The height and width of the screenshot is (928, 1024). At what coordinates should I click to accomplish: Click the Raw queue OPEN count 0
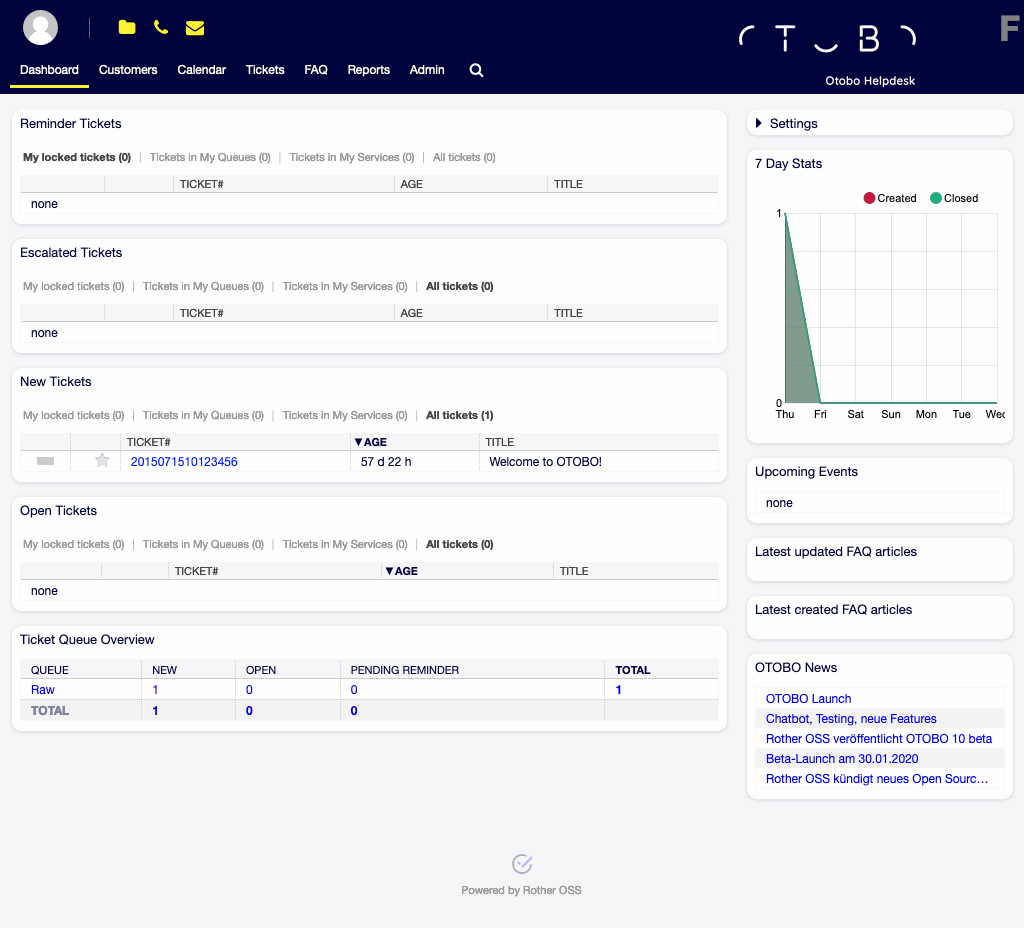[249, 690]
